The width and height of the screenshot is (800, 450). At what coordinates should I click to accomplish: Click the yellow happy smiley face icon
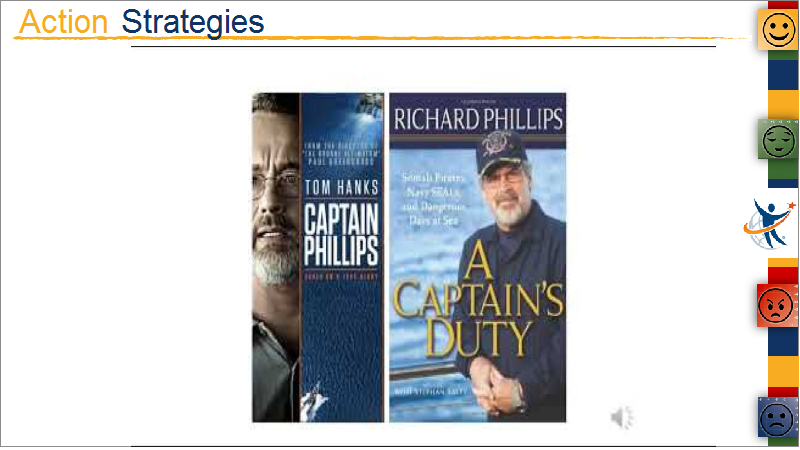pos(779,30)
